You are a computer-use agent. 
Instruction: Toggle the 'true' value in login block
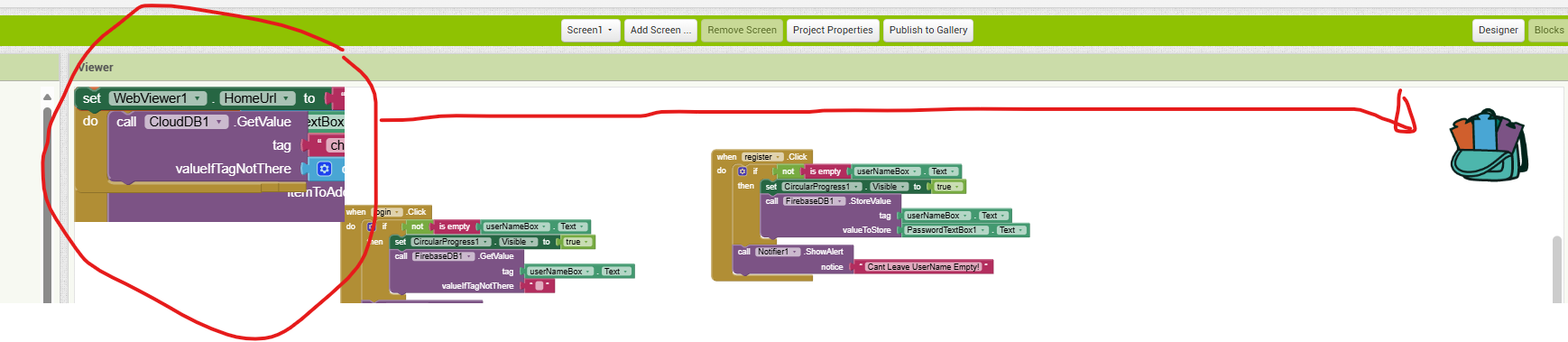[x=576, y=242]
